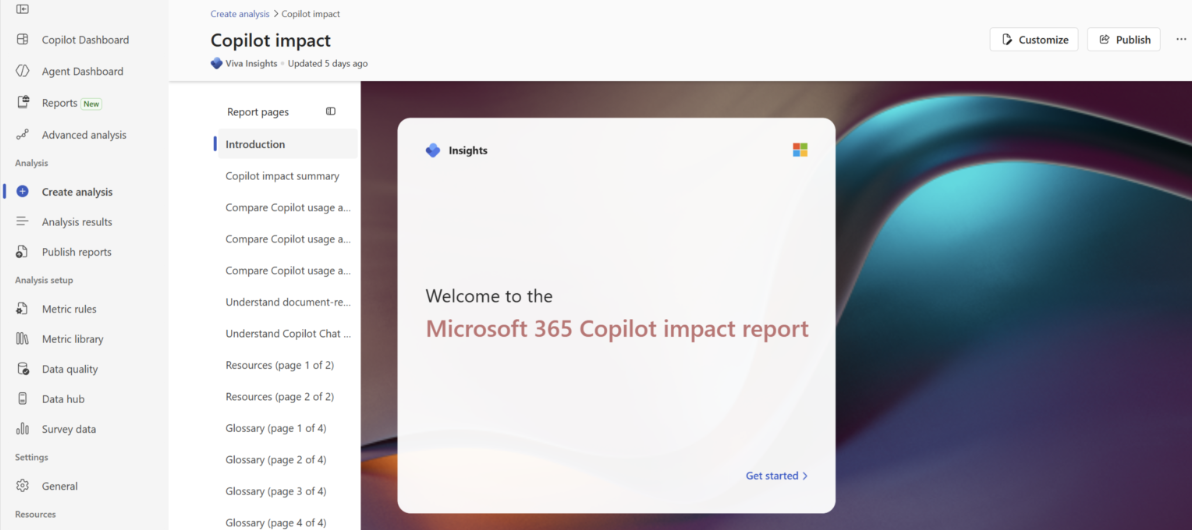Click the Viva Insights logo under title
Viewport: 1192px width, 530px height.
point(217,64)
